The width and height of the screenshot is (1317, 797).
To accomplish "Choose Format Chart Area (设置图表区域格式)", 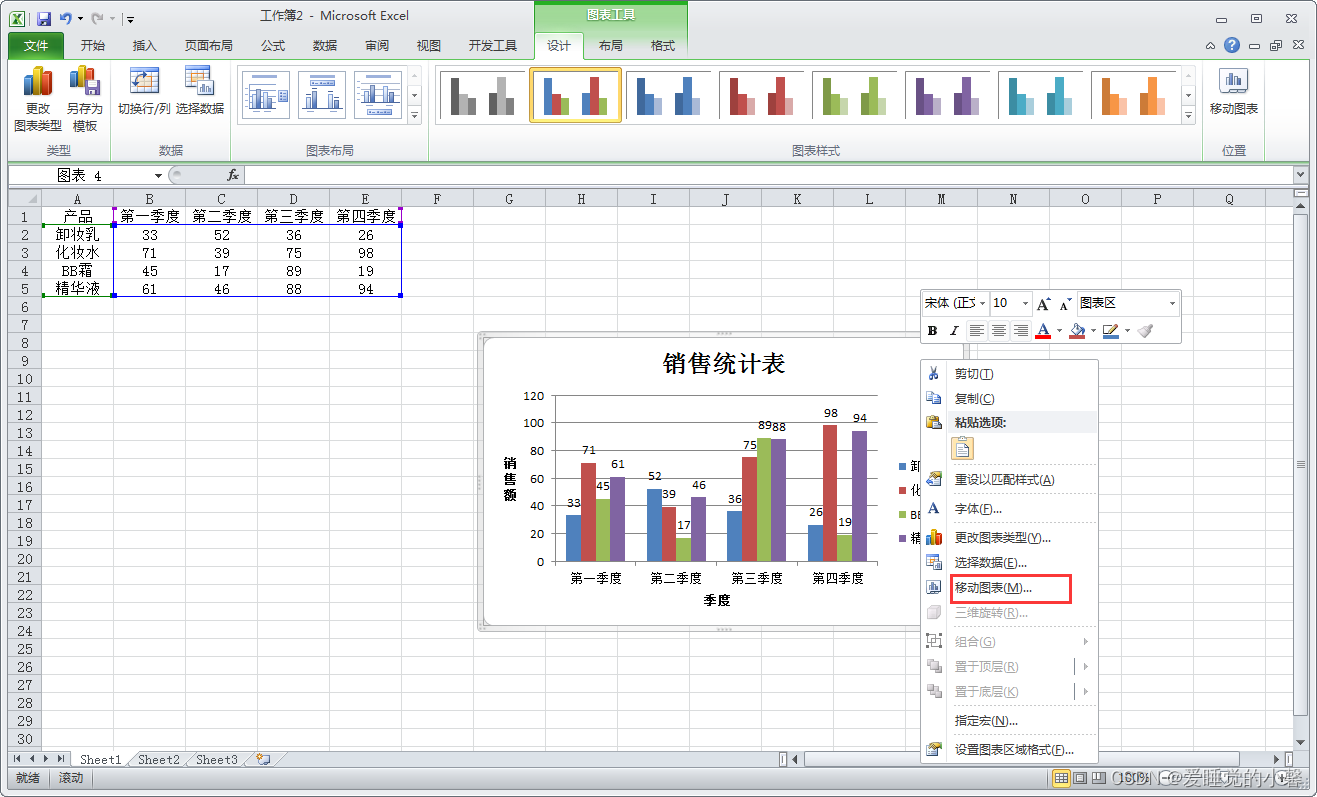I will point(1009,749).
